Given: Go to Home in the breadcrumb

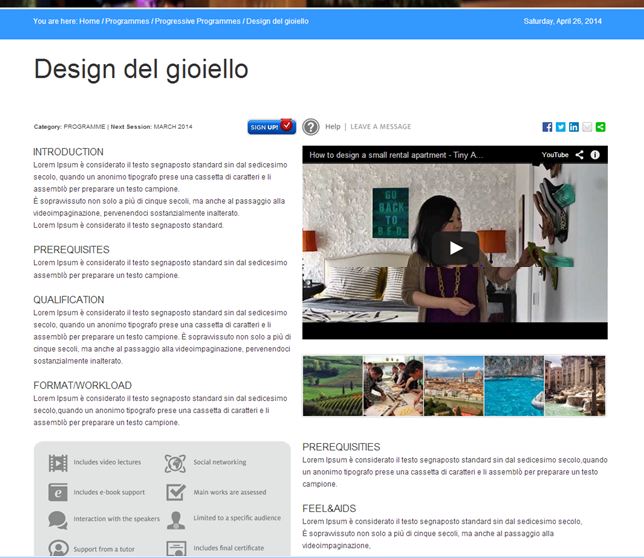Looking at the screenshot, I should coord(90,21).
